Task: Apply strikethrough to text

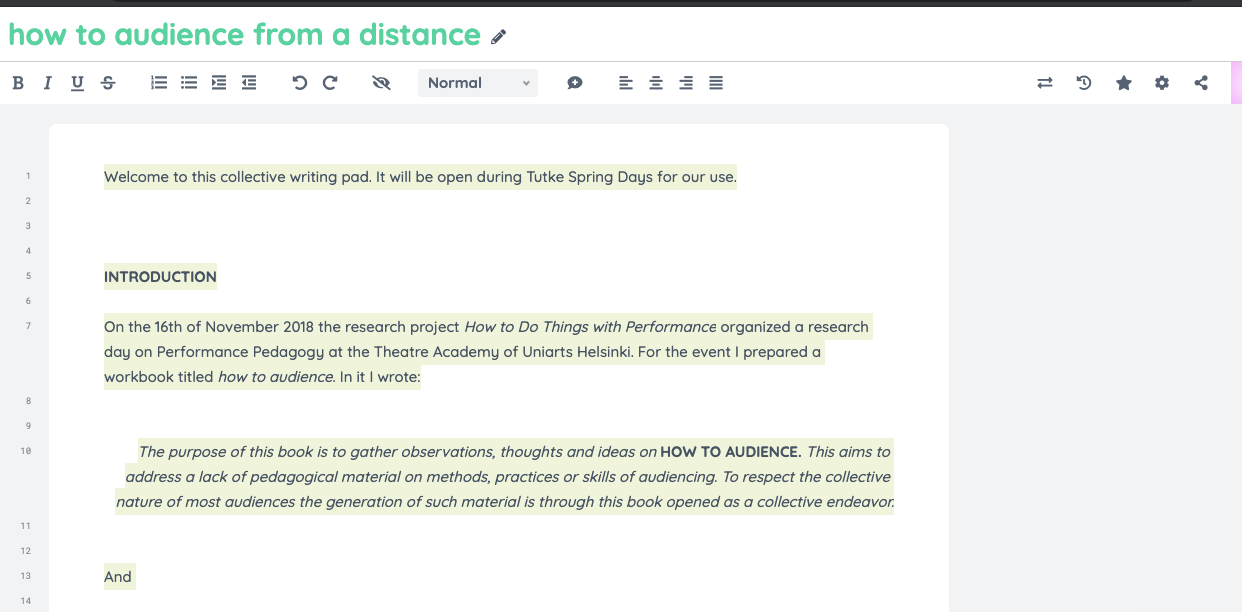Action: click(108, 83)
